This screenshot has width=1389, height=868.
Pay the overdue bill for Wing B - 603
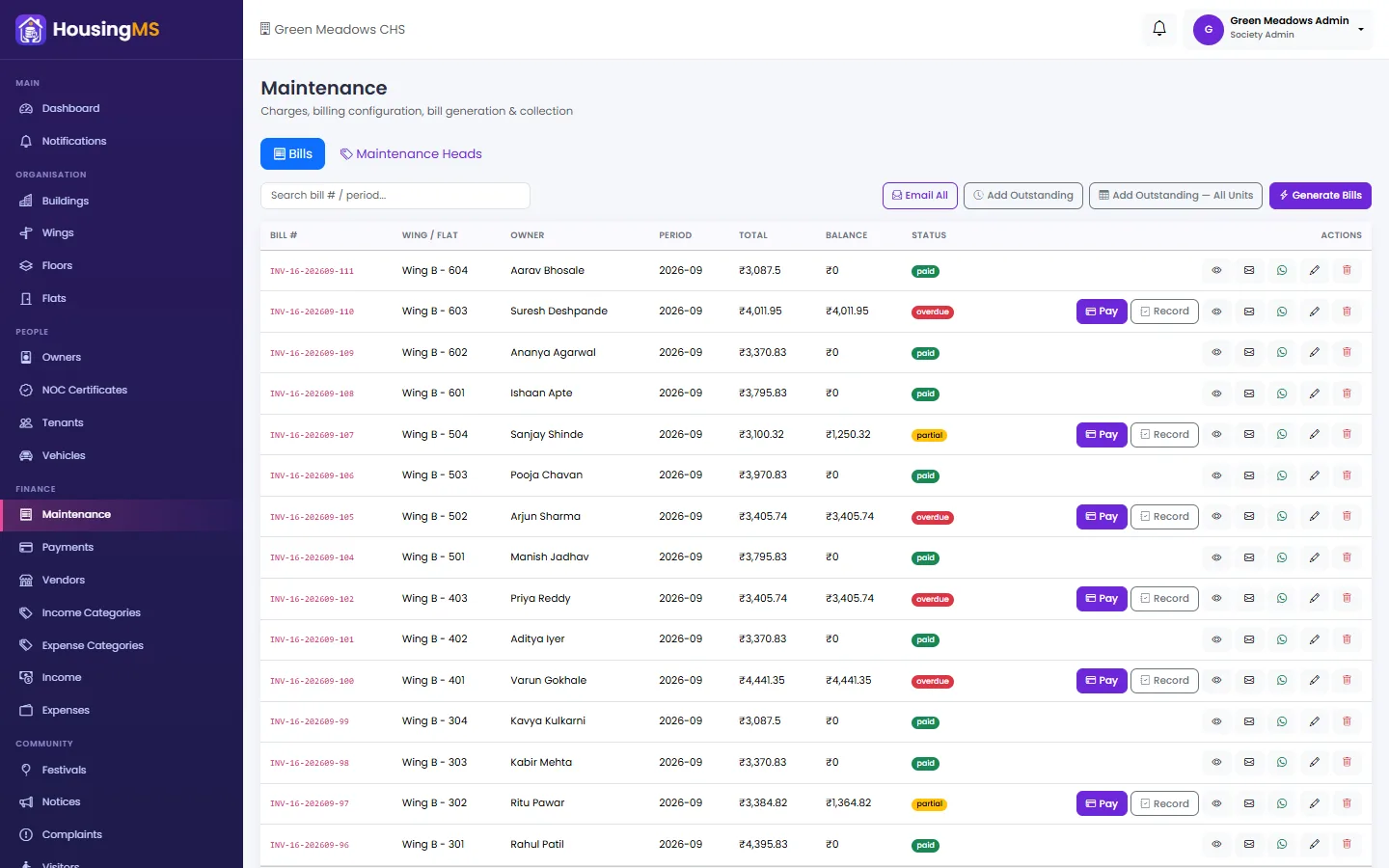point(1102,312)
